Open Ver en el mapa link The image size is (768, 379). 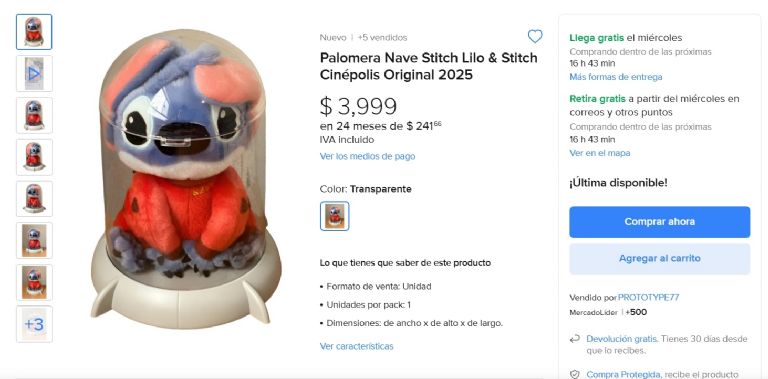[x=600, y=153]
